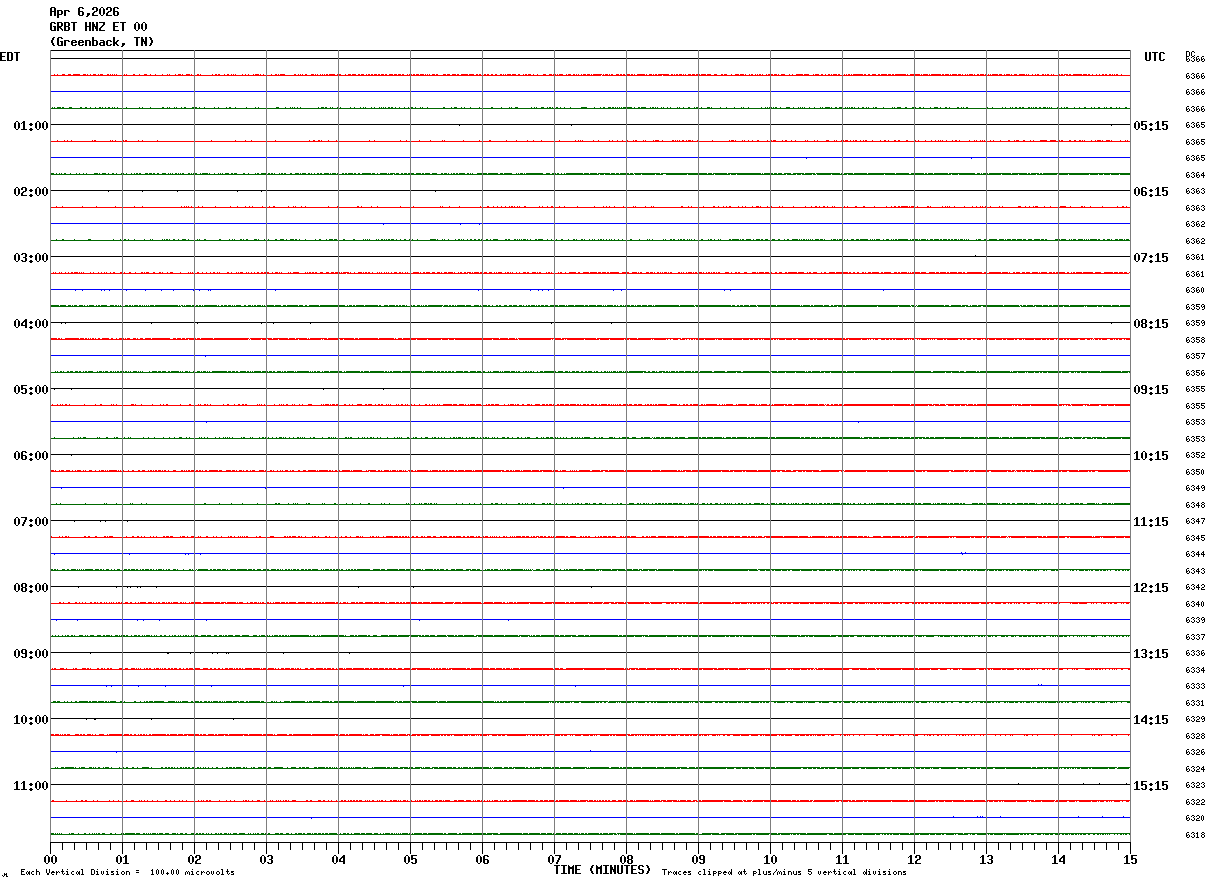1210x886 pixels.
Task: Select minute tick label '10' on time axis
Action: (770, 859)
